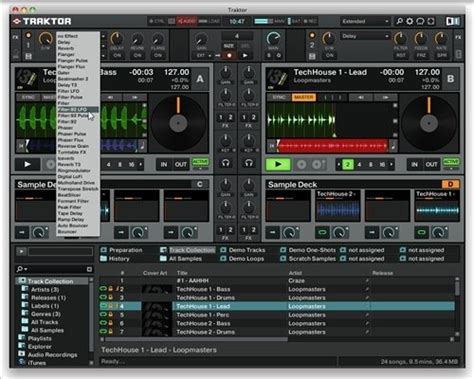This screenshot has width=474, height=379.
Task: Click the browser search input field
Action: 57,269
